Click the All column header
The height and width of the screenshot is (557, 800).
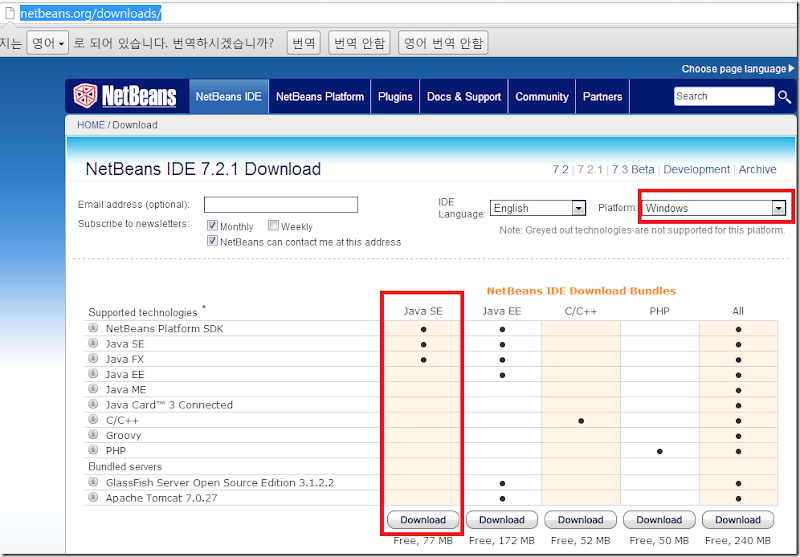pos(738,311)
